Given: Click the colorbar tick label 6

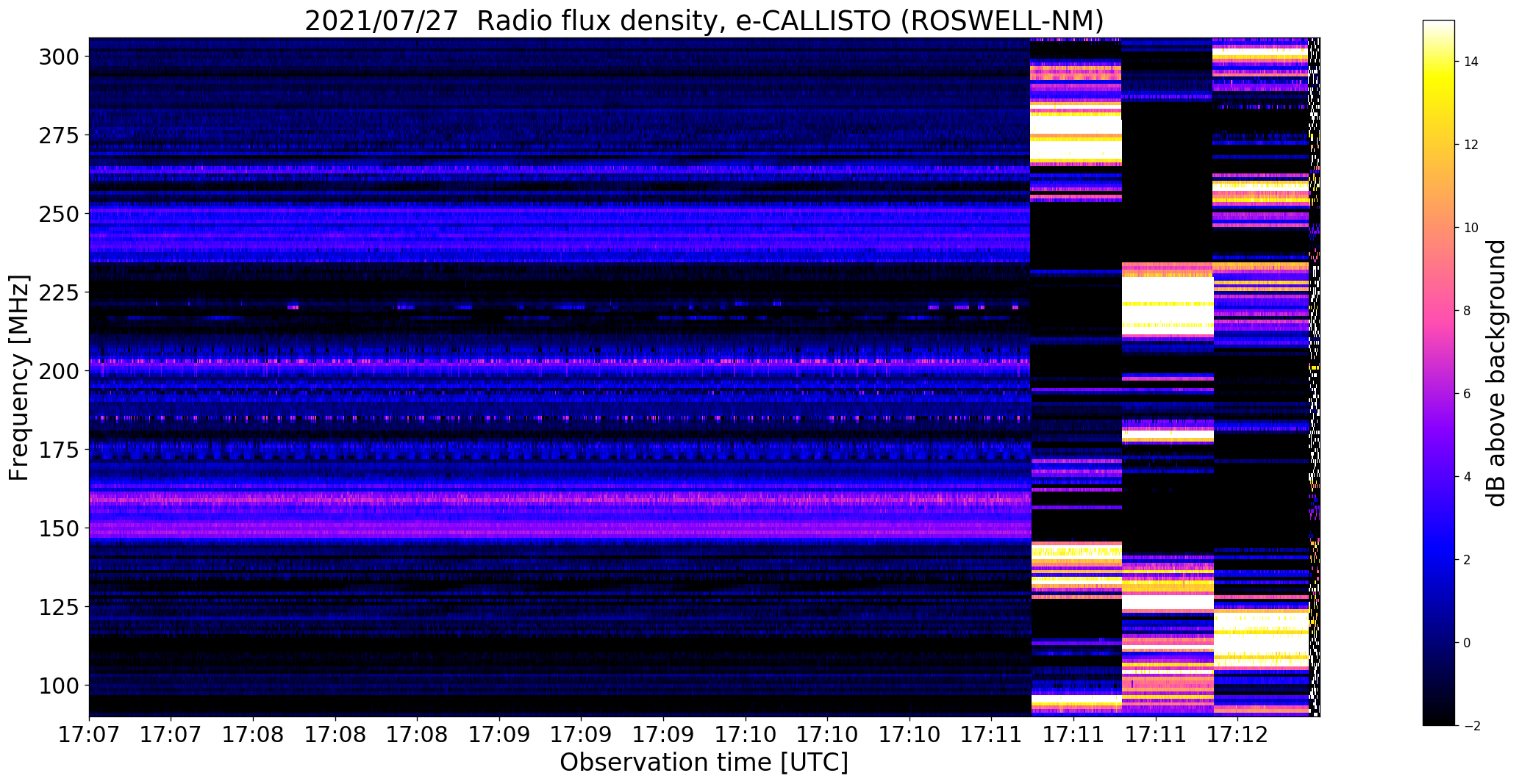Looking at the screenshot, I should 1468,394.
